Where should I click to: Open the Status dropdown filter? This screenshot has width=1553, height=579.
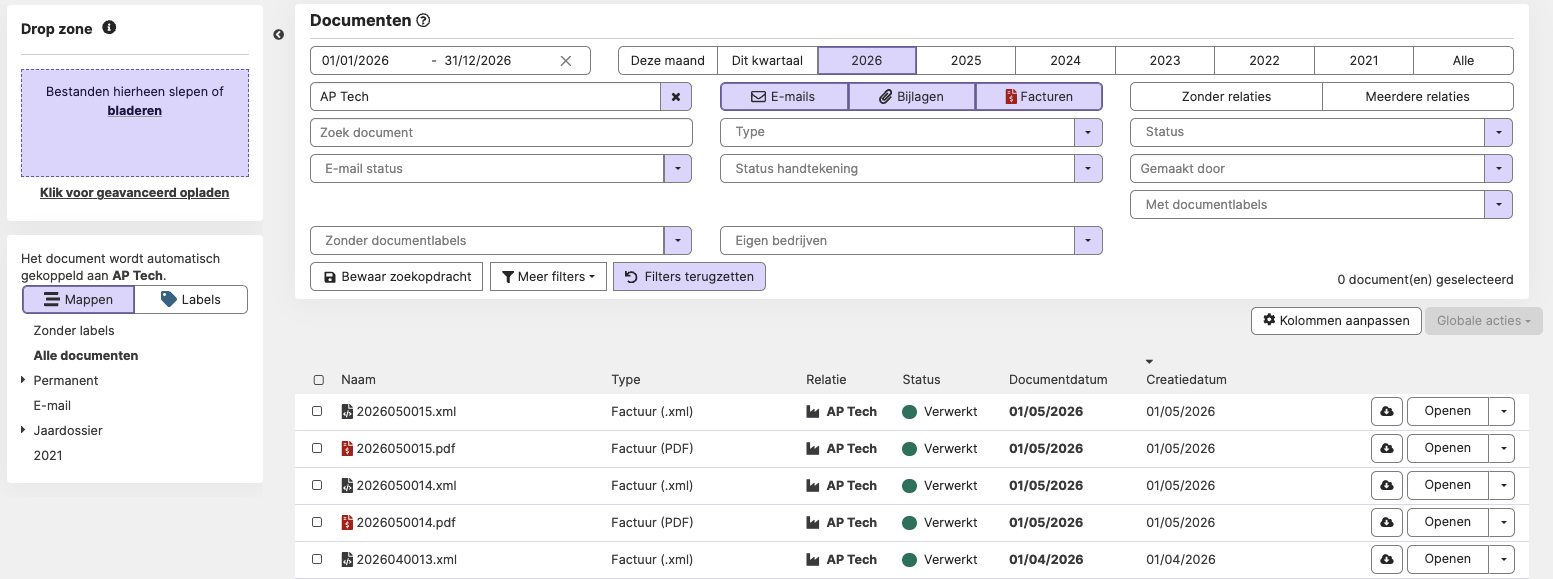(x=1498, y=132)
